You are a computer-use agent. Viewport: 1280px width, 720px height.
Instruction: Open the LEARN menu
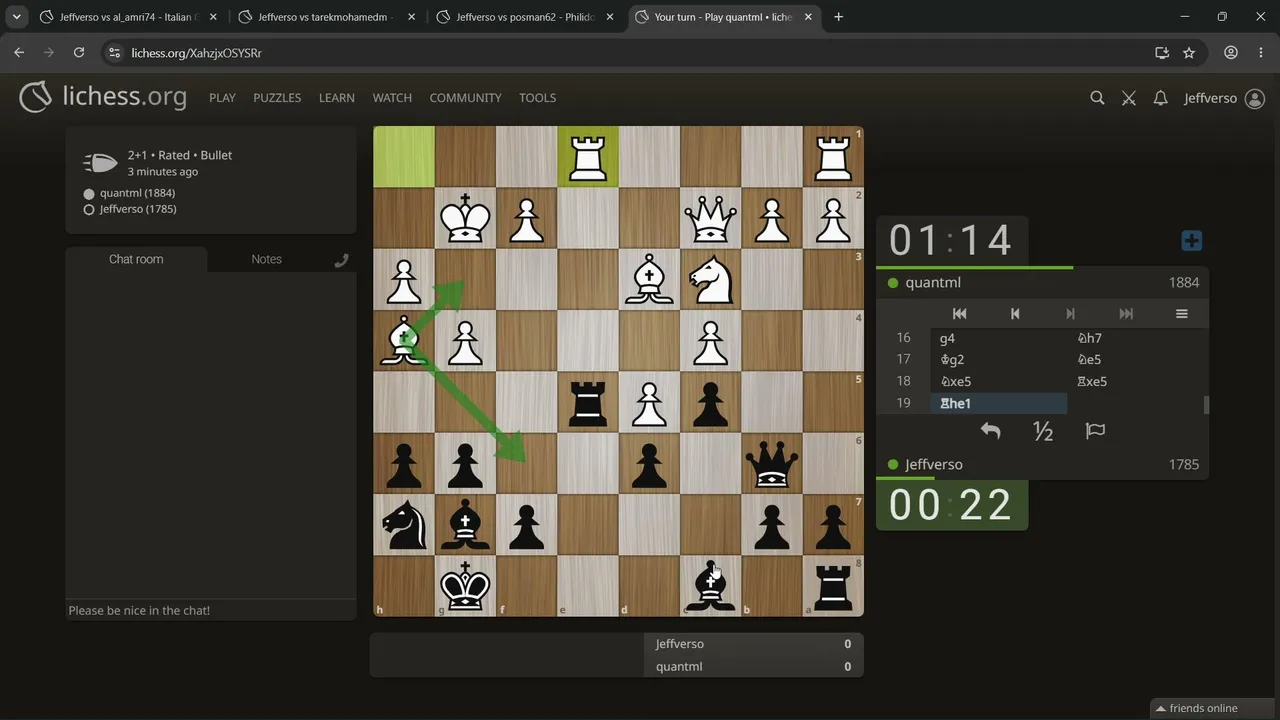337,98
